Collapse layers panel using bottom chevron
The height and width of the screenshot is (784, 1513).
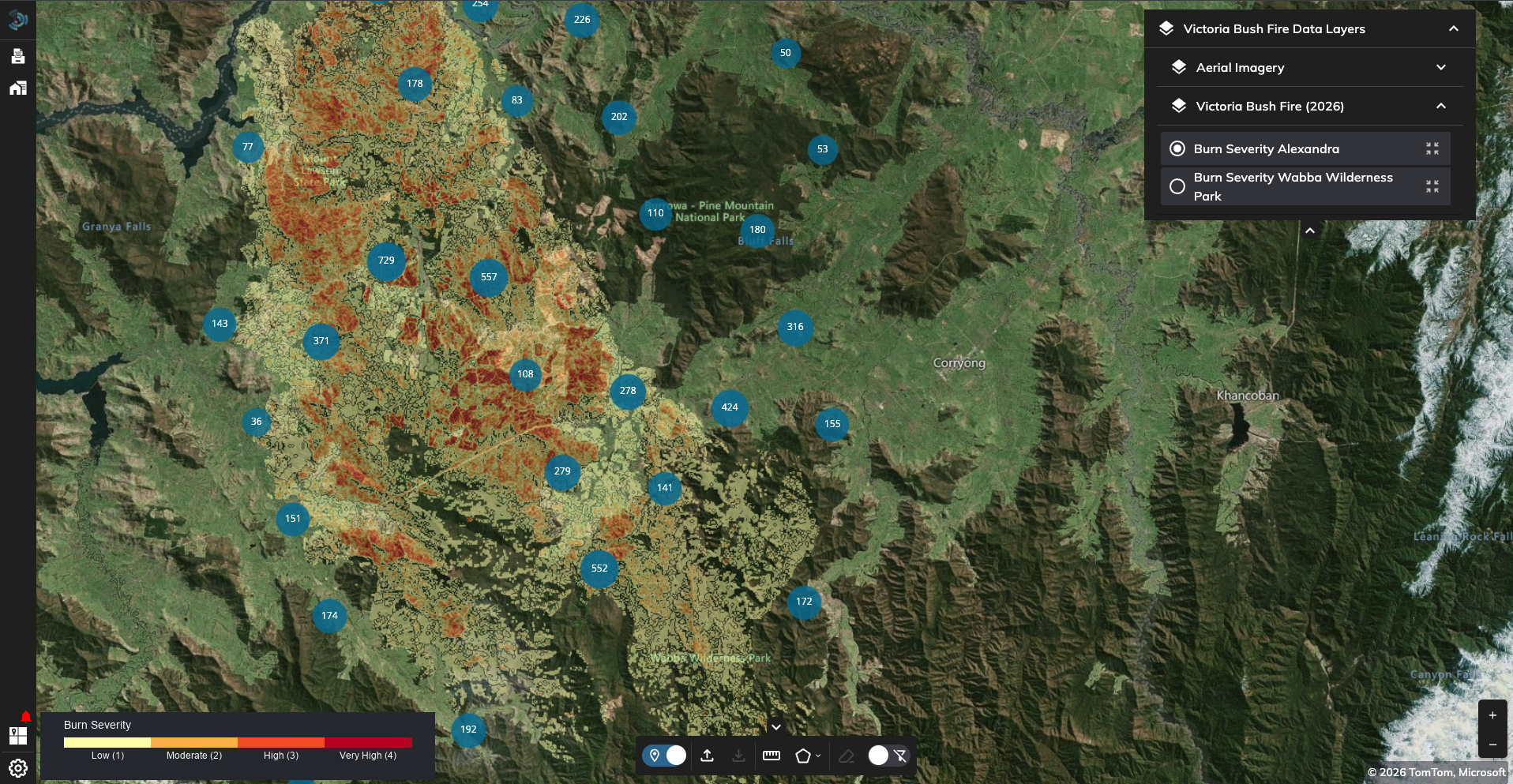(x=1310, y=231)
